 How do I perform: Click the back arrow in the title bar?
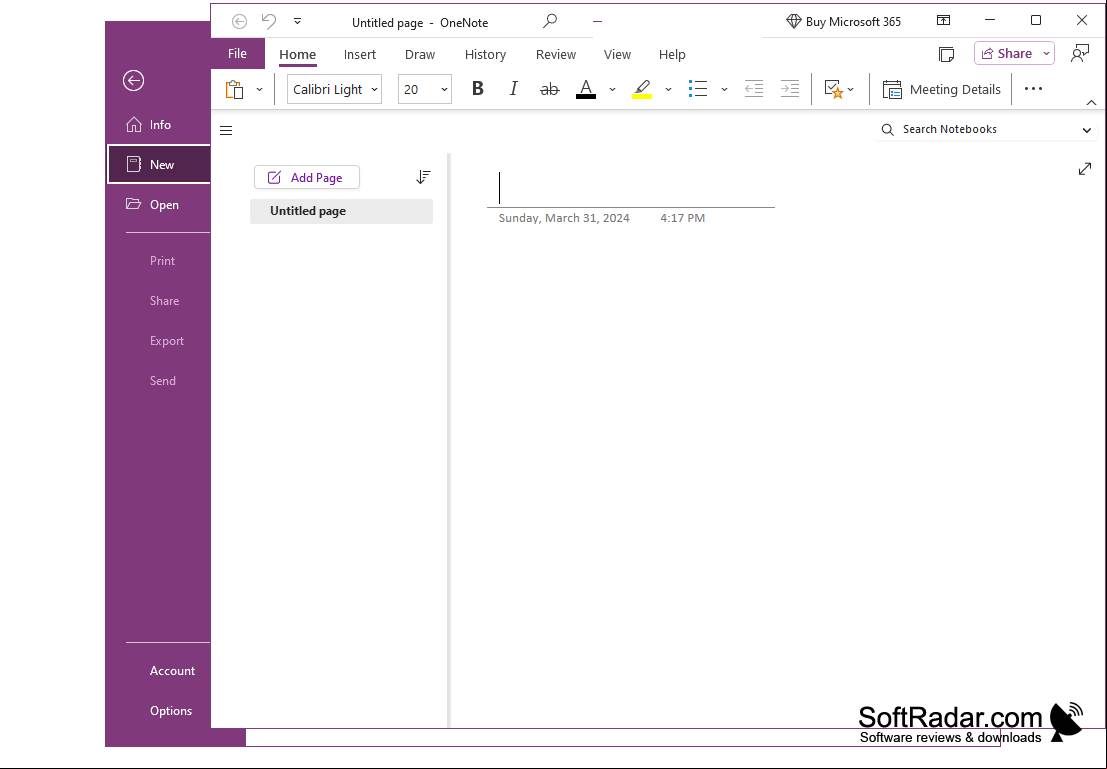(239, 22)
